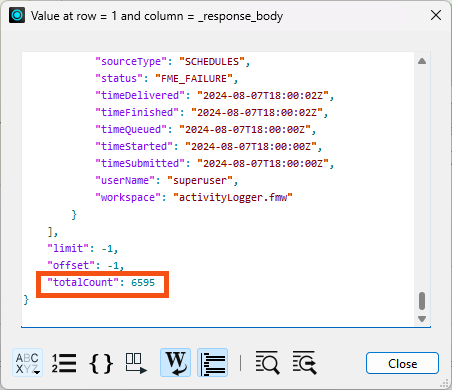This screenshot has height=390, width=452.
Task: Click the scrollbar up arrow
Action: (422, 61)
